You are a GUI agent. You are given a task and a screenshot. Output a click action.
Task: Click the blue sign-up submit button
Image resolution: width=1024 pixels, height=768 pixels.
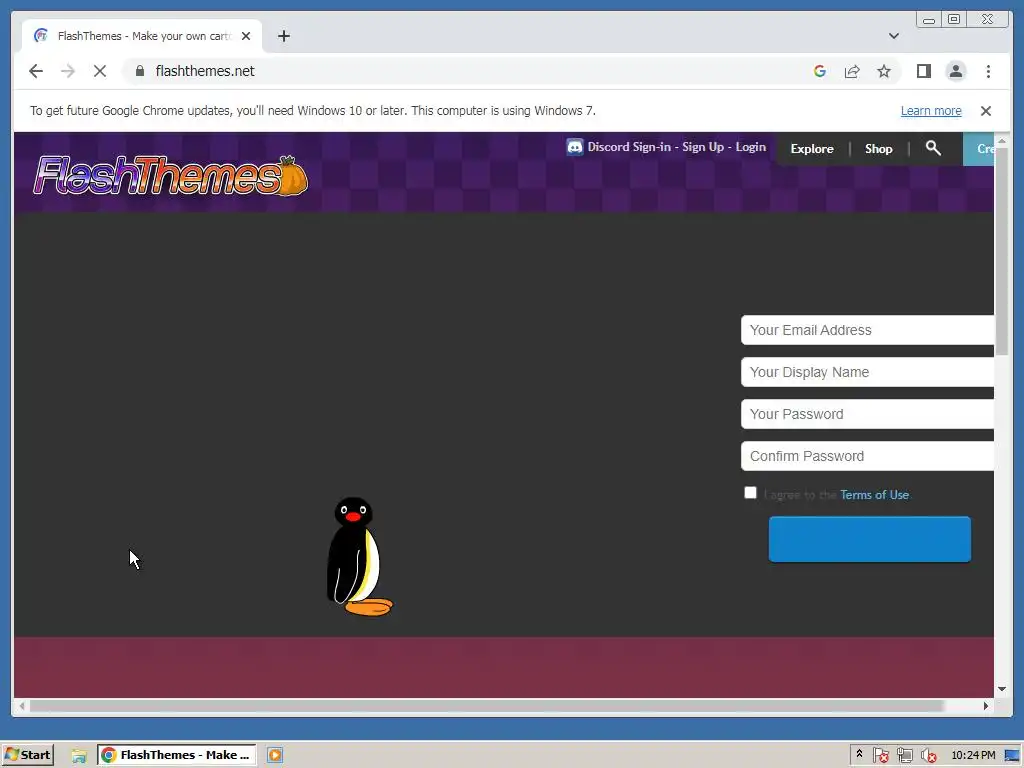coord(869,539)
